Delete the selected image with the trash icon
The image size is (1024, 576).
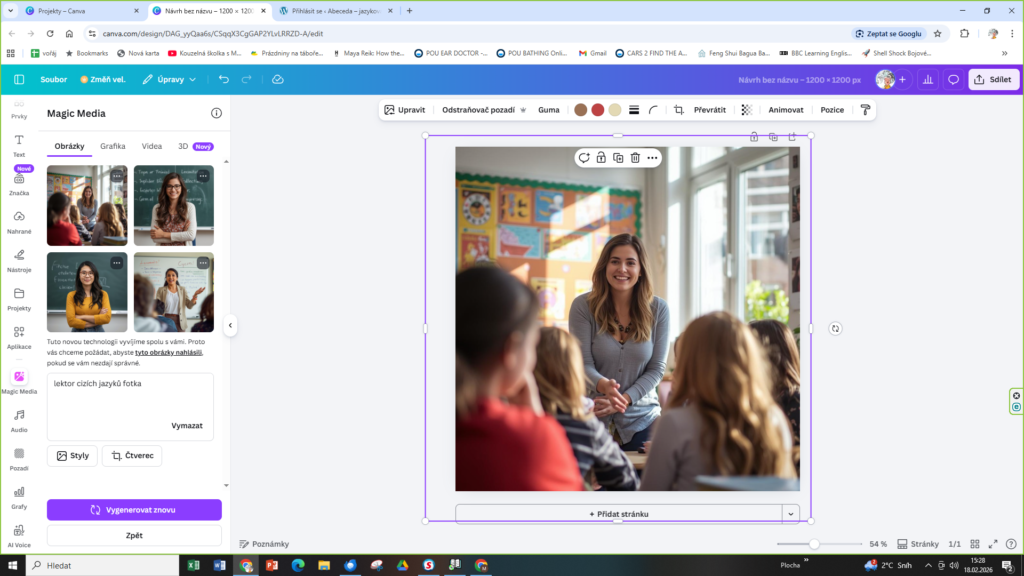coord(635,158)
